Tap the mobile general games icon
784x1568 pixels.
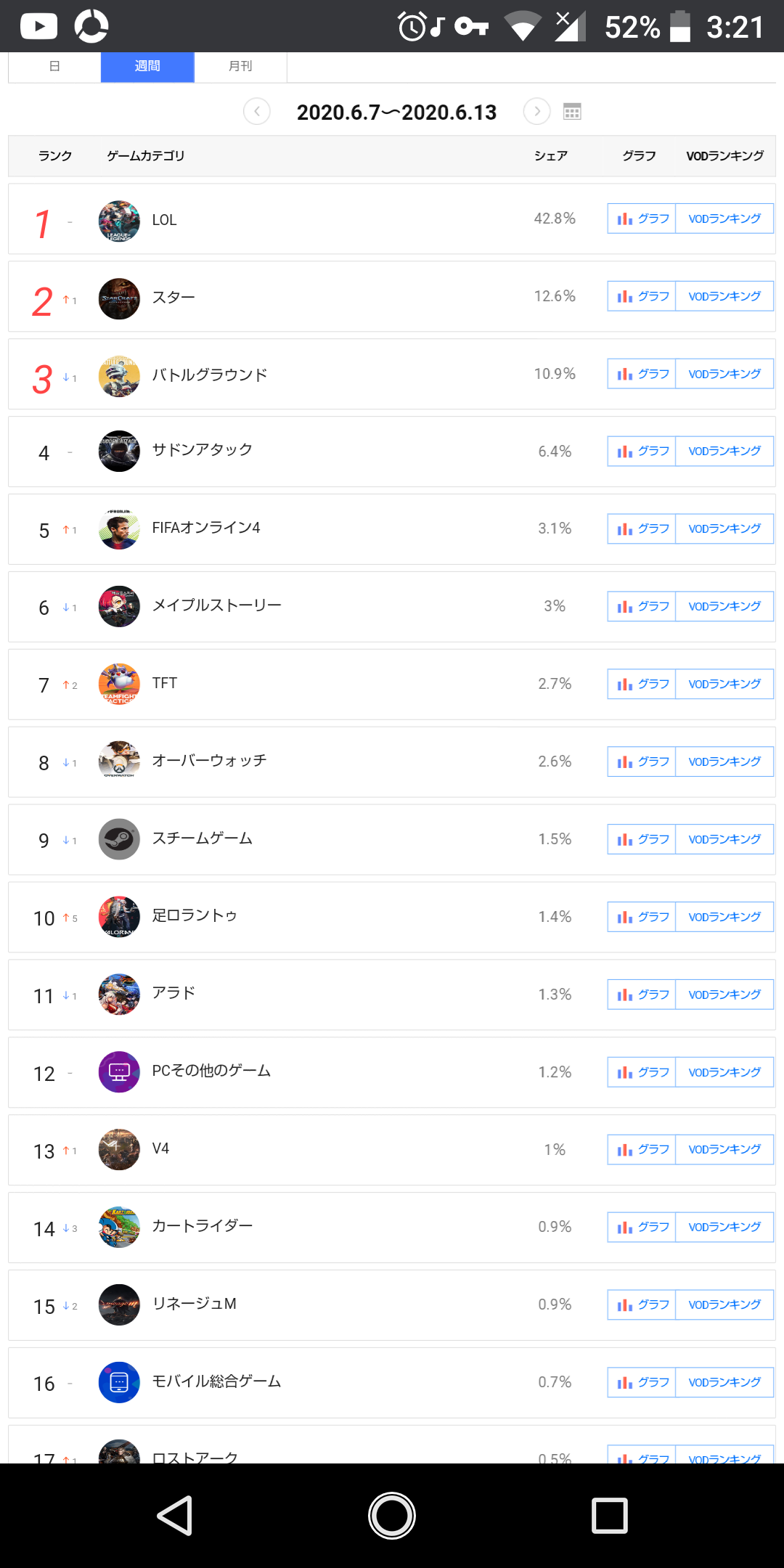click(119, 1382)
